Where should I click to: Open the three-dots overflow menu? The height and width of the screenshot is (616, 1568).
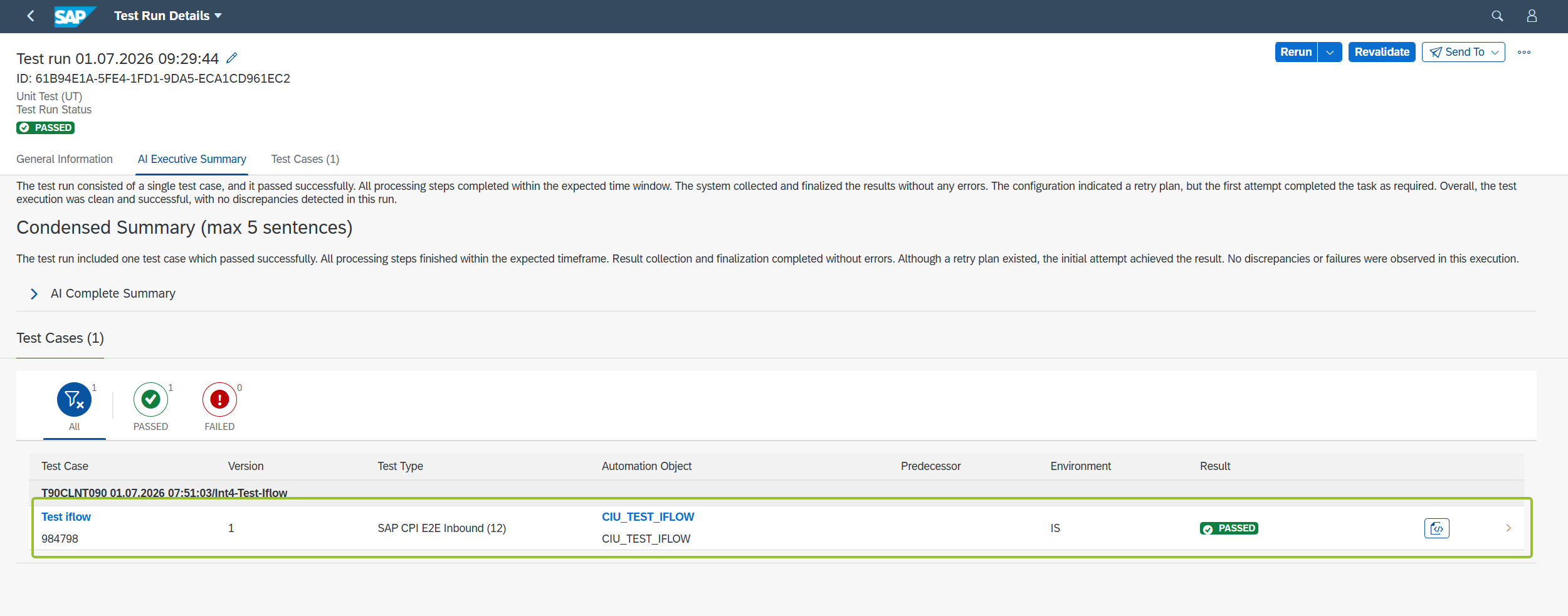click(x=1524, y=52)
